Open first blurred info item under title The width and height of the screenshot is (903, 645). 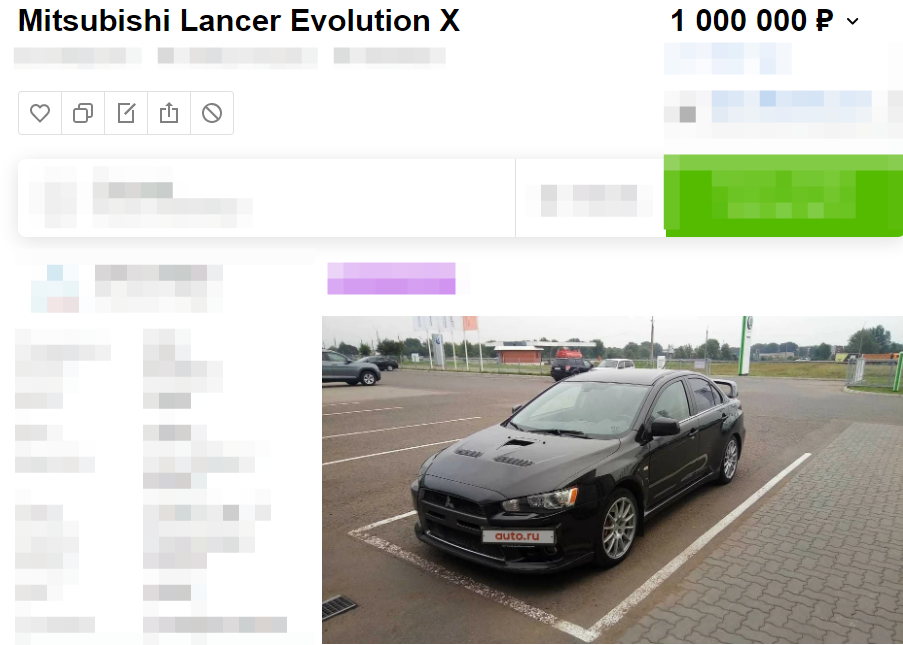click(77, 56)
